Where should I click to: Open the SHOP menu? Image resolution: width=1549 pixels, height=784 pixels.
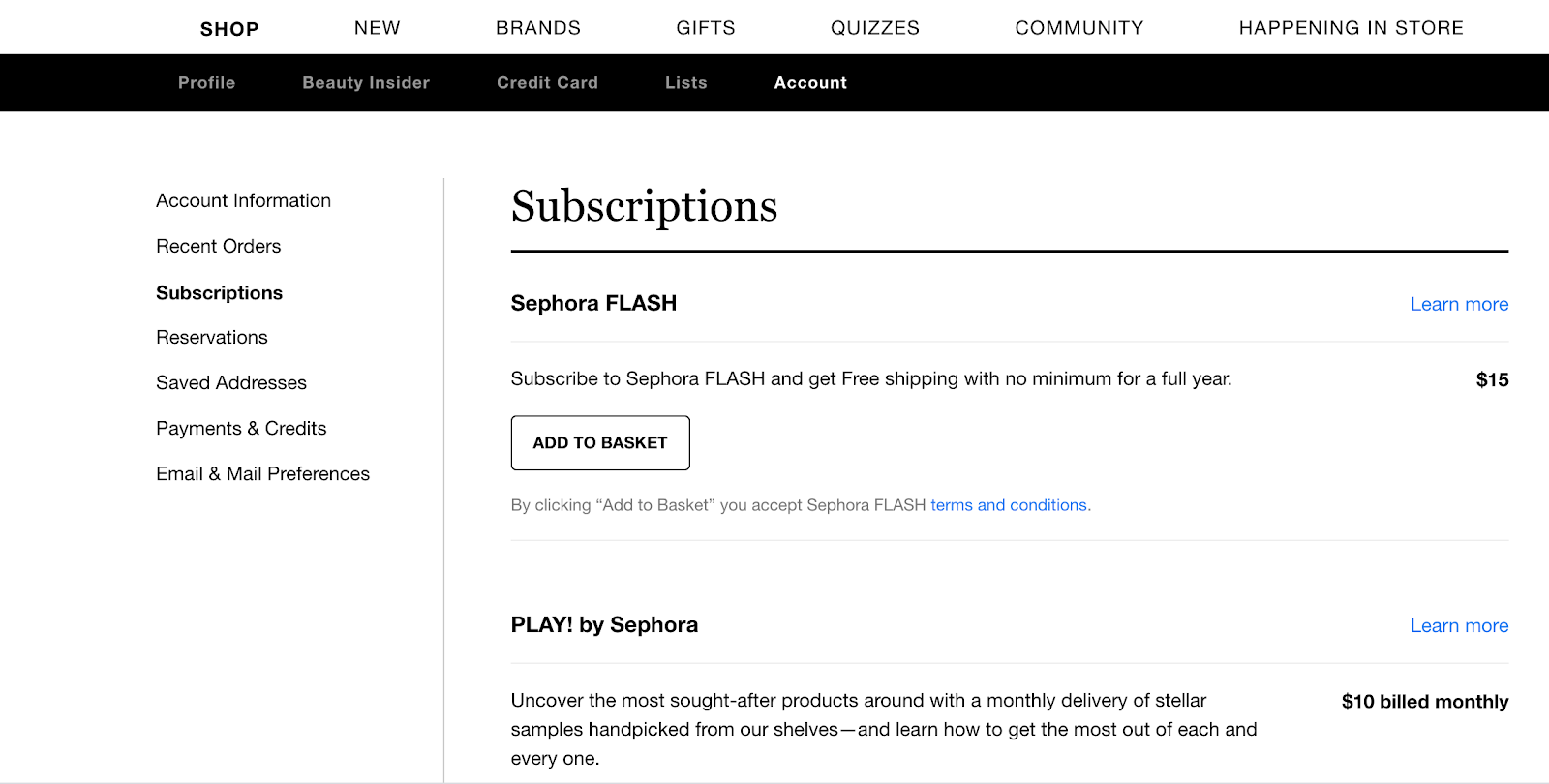pyautogui.click(x=229, y=29)
